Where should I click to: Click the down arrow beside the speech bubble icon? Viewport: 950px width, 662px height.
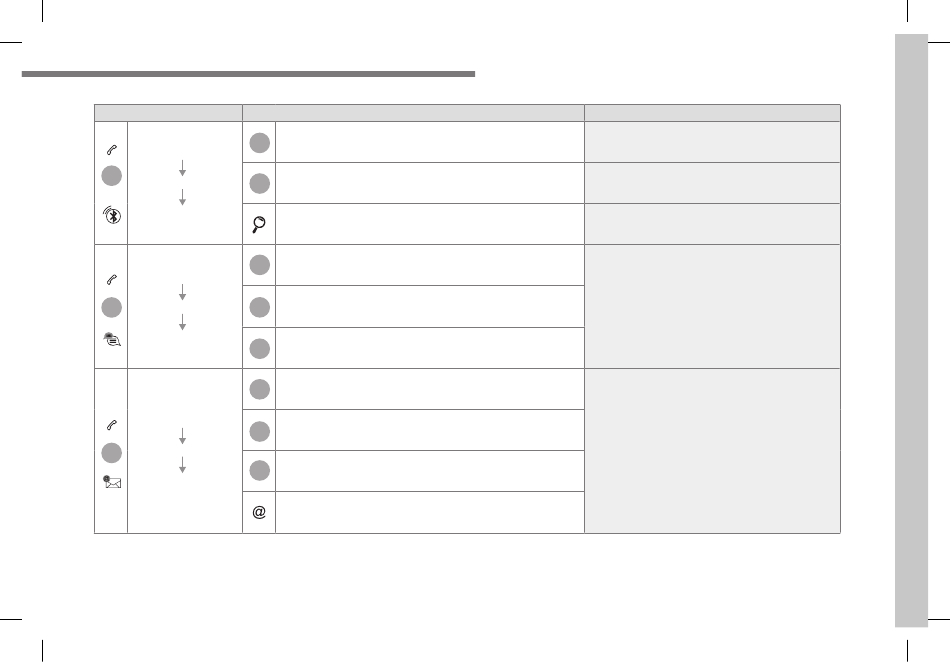pyautogui.click(x=182, y=322)
